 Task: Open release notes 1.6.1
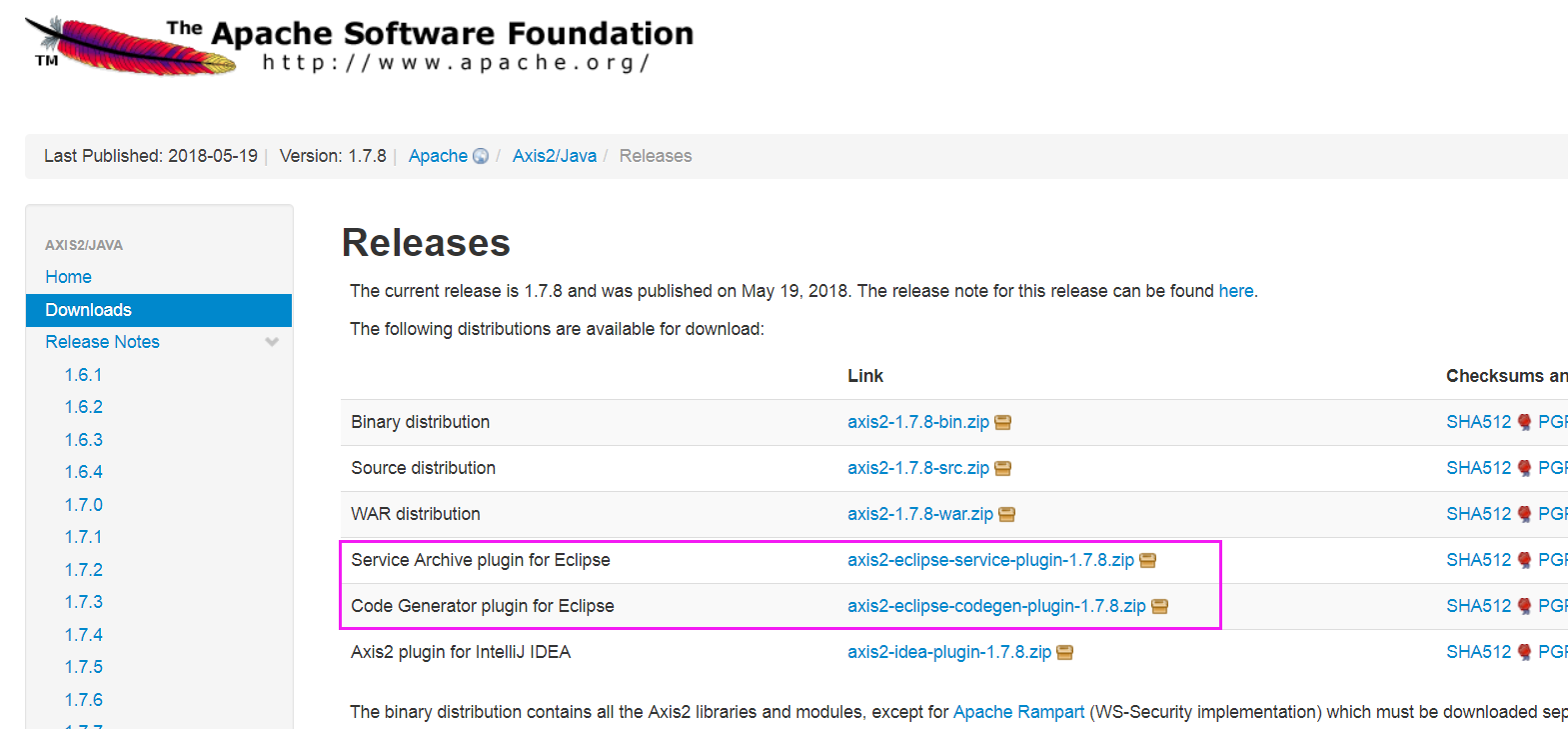click(x=84, y=375)
